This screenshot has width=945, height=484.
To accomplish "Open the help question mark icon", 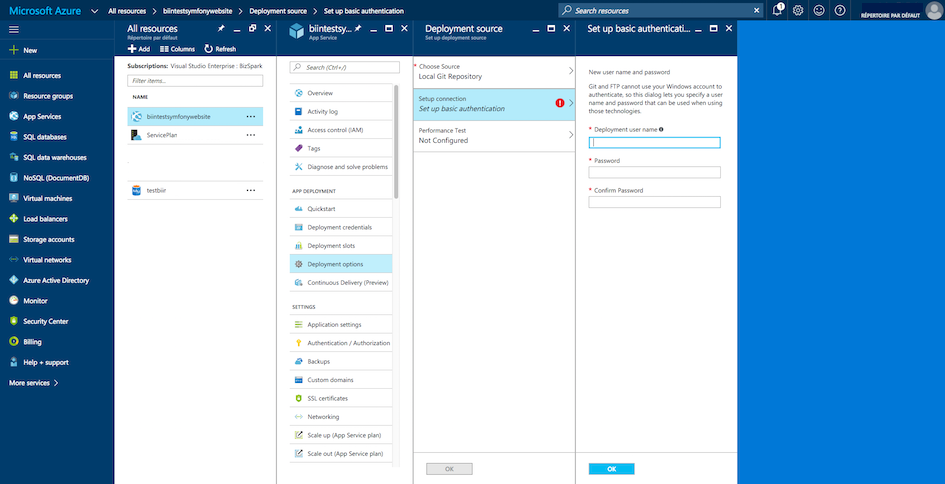I will pos(840,10).
